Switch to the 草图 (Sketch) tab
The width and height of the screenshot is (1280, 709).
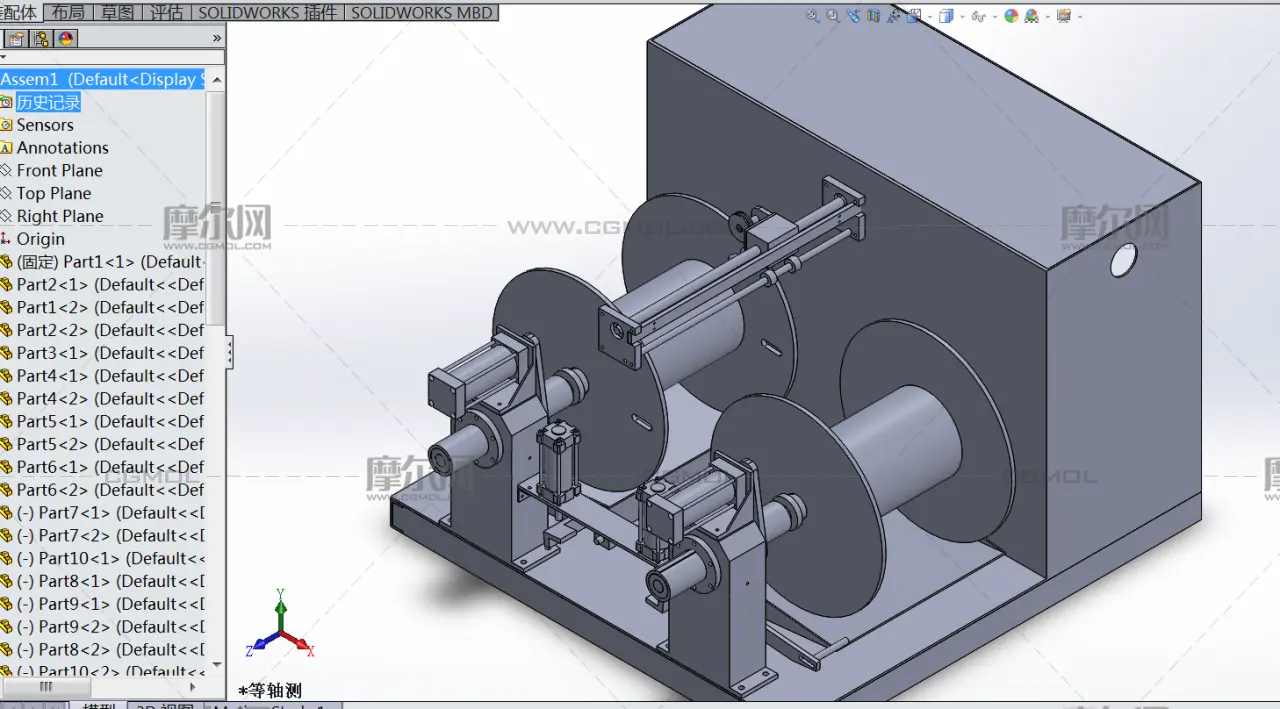[x=117, y=12]
